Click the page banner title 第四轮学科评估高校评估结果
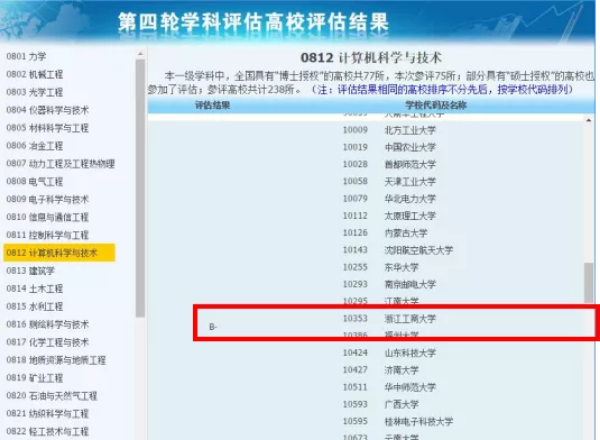The height and width of the screenshot is (440, 600). (x=253, y=22)
